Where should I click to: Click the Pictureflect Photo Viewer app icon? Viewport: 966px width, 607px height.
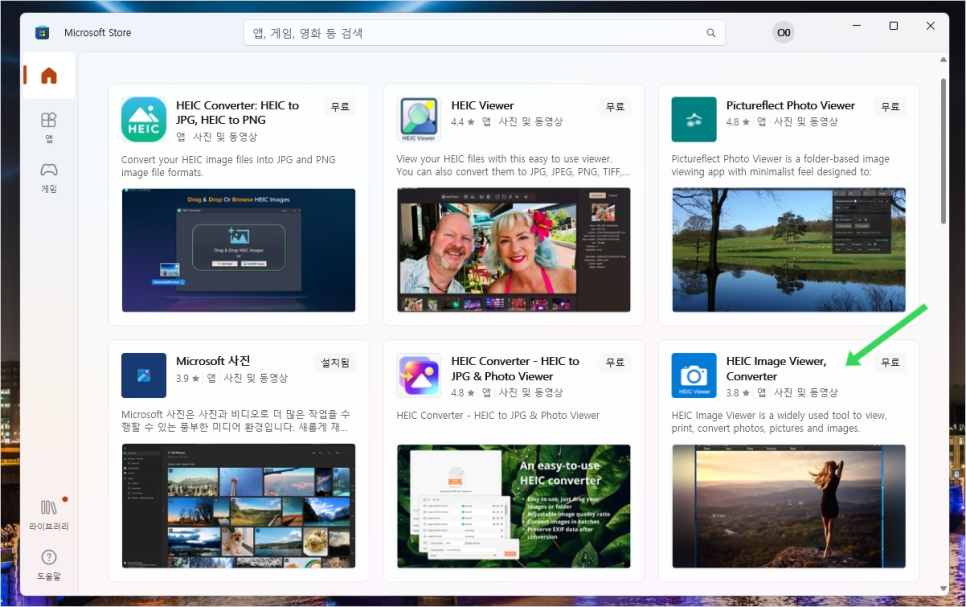[x=694, y=120]
